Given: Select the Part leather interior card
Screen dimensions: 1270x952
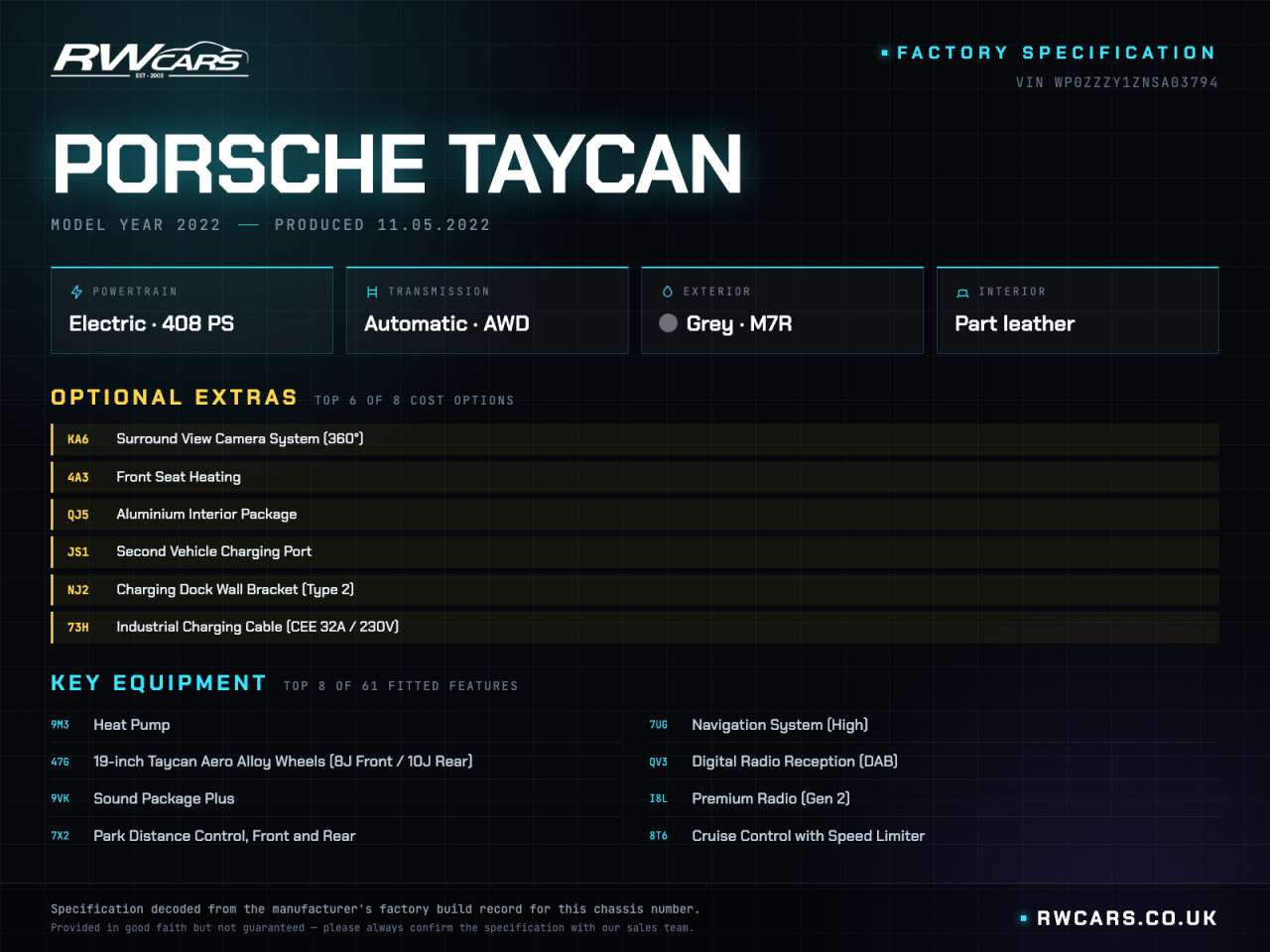Looking at the screenshot, I should pos(1078,310).
